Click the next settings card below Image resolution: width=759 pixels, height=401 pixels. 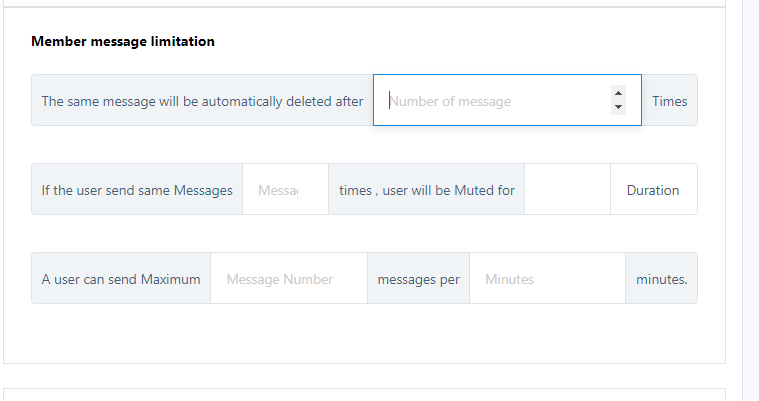364,394
